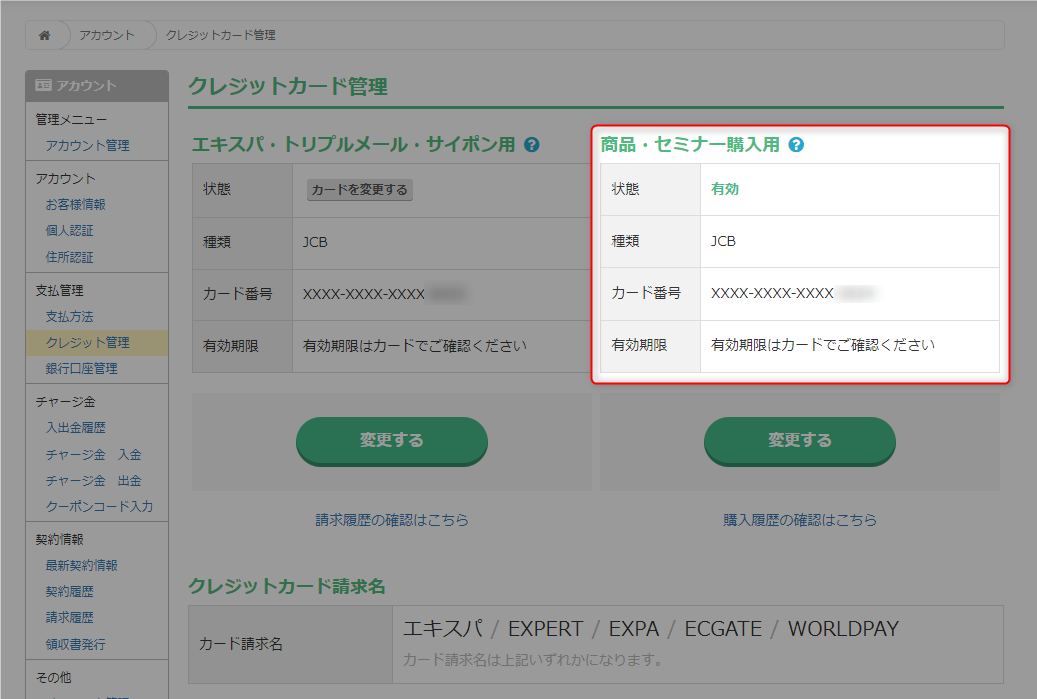
Task: Select 支払方法 in sidebar
Action: click(x=69, y=316)
